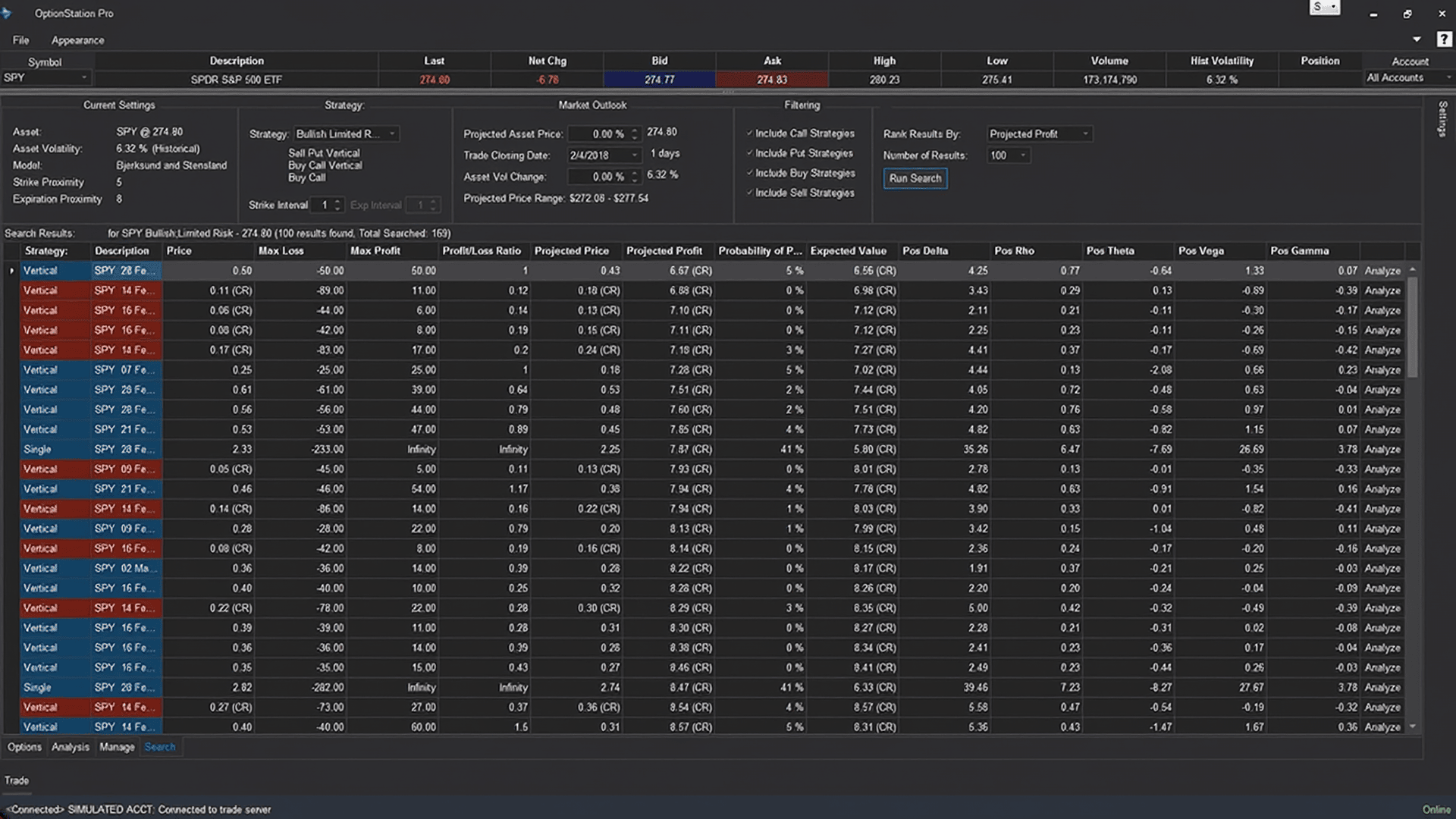Click scrollbar up arrow in results grid
The height and width of the screenshot is (819, 1456).
[1413, 270]
